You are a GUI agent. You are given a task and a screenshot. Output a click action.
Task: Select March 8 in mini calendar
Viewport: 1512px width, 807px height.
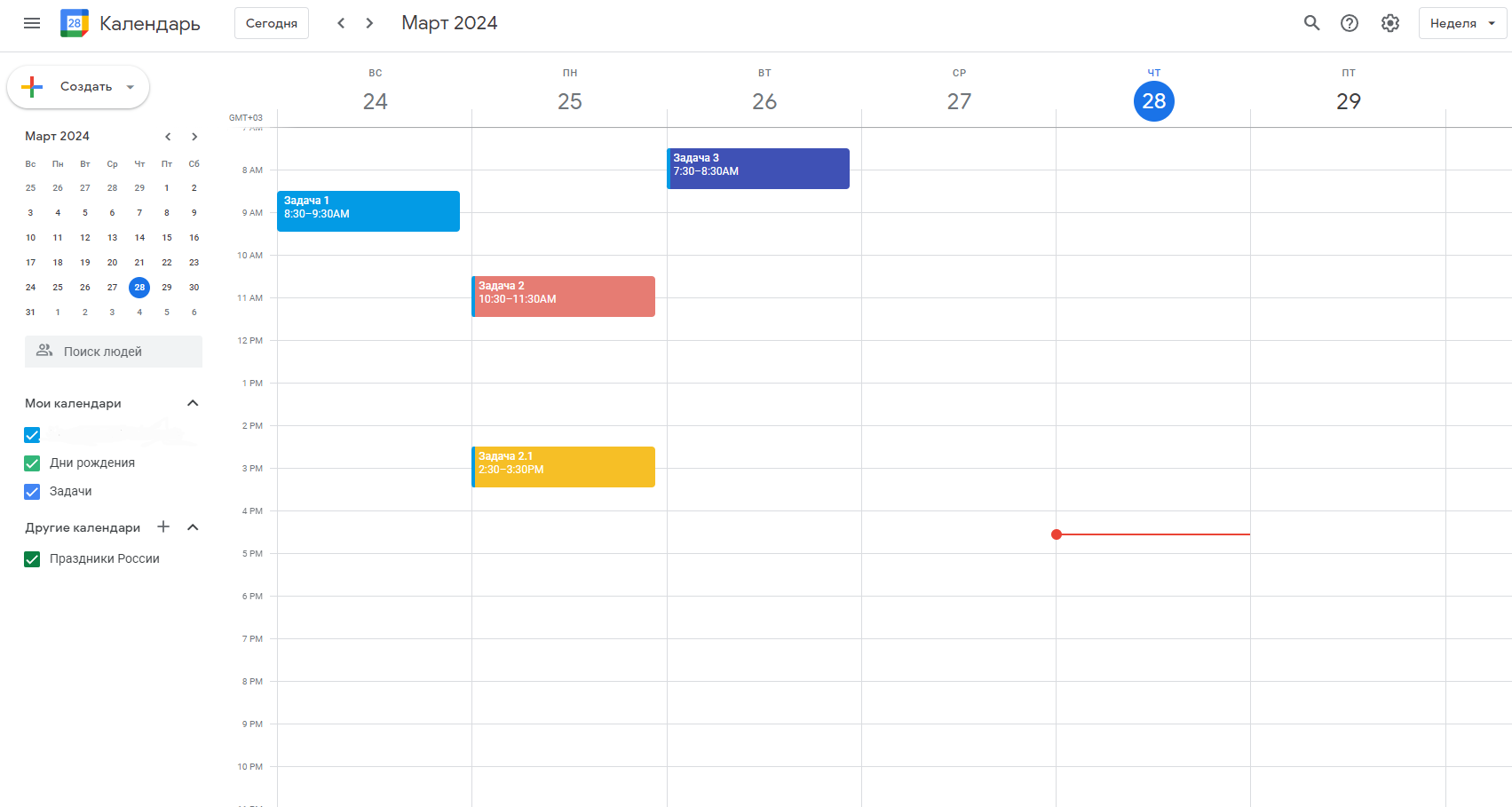click(167, 213)
